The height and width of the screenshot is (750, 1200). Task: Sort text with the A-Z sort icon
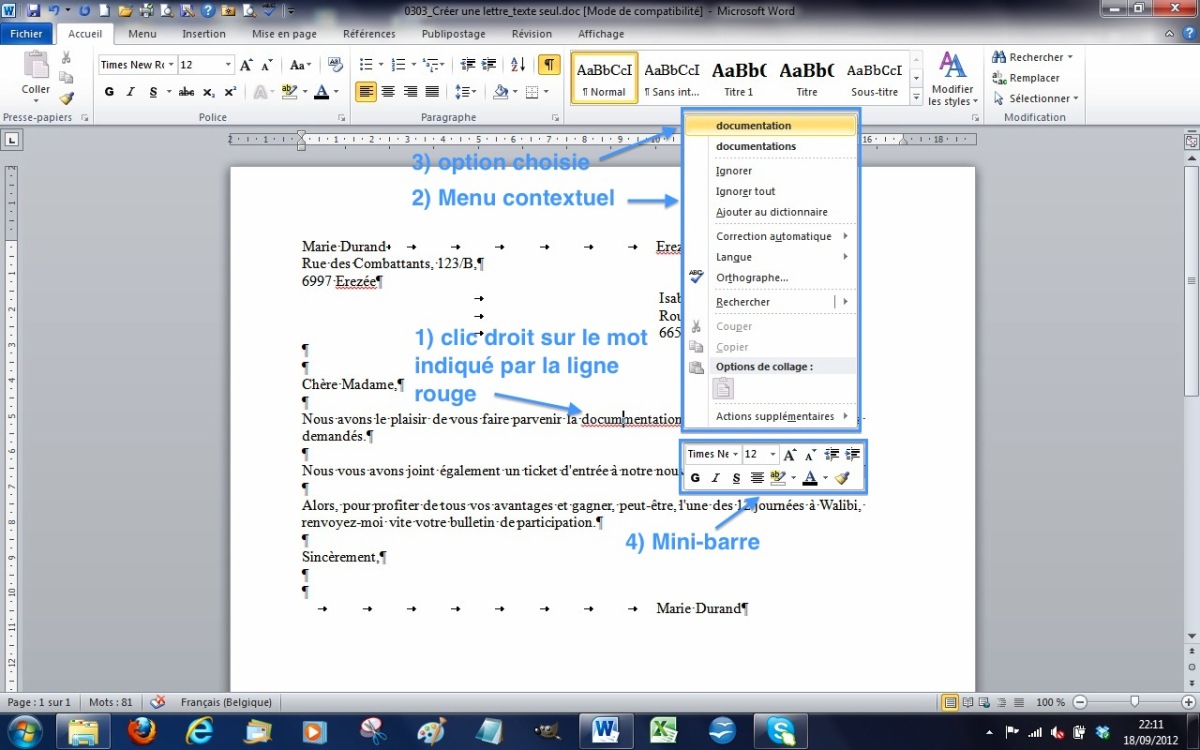518,65
